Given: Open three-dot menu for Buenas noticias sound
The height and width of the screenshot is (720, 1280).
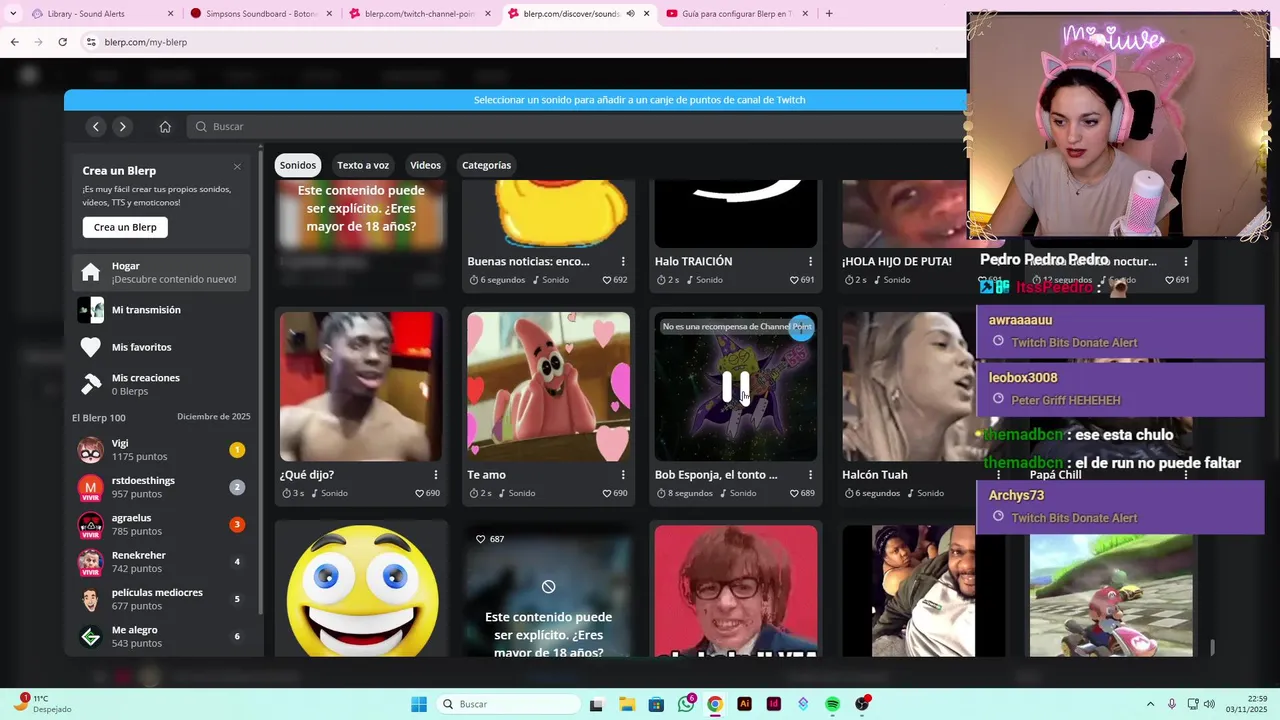Looking at the screenshot, I should pos(623,261).
